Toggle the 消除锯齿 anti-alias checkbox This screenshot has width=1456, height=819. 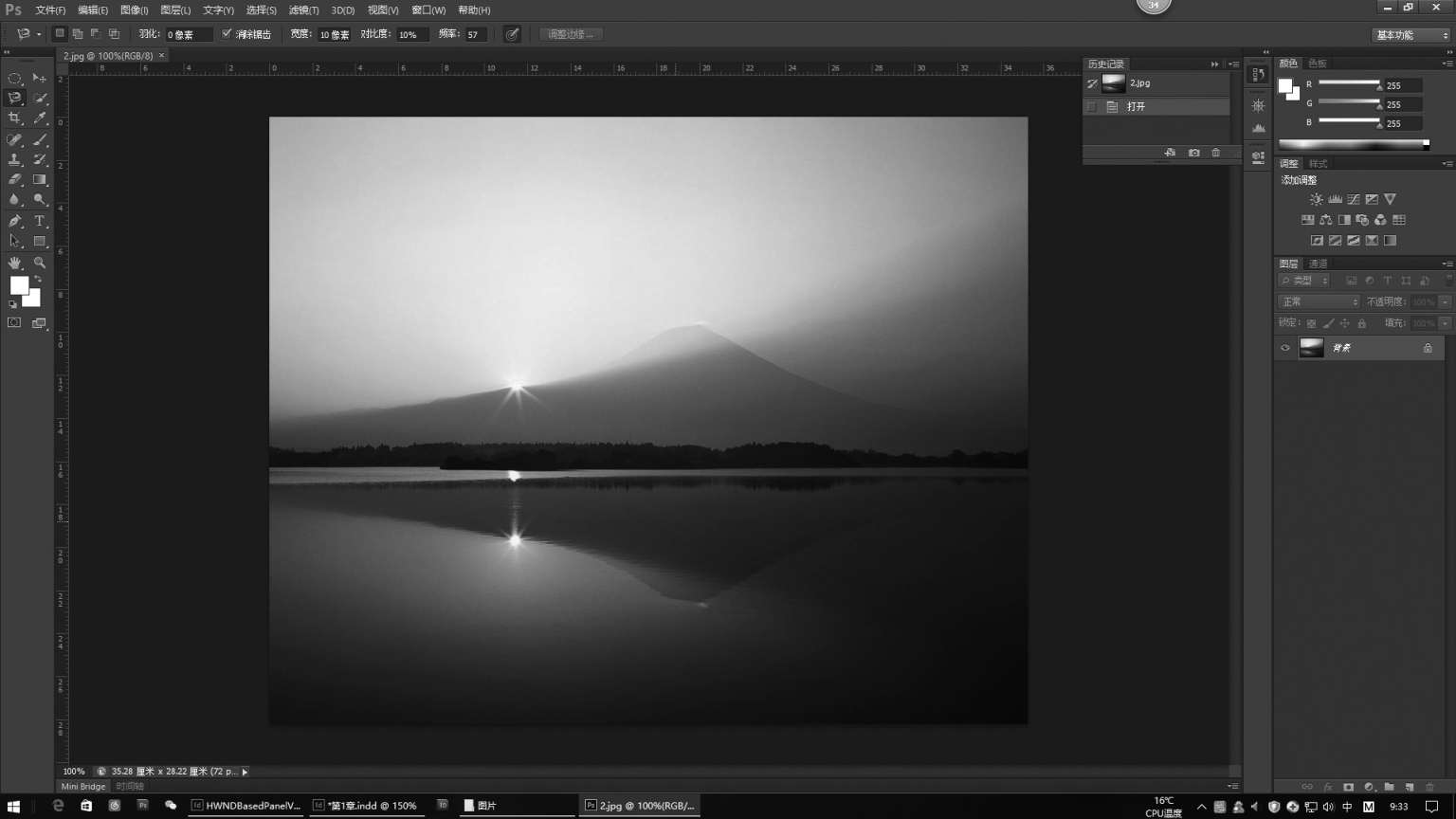pyautogui.click(x=227, y=34)
